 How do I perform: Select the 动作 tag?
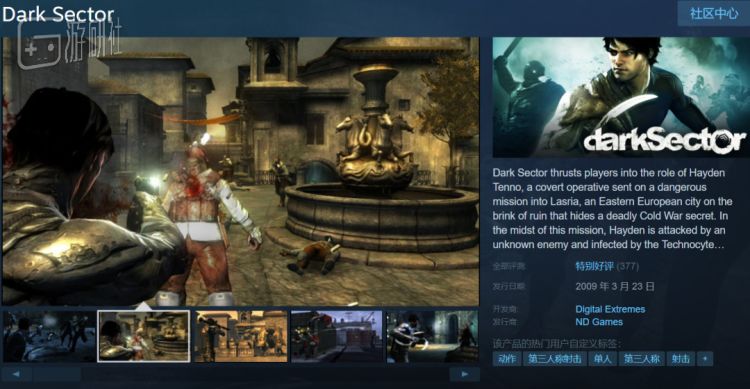click(507, 358)
